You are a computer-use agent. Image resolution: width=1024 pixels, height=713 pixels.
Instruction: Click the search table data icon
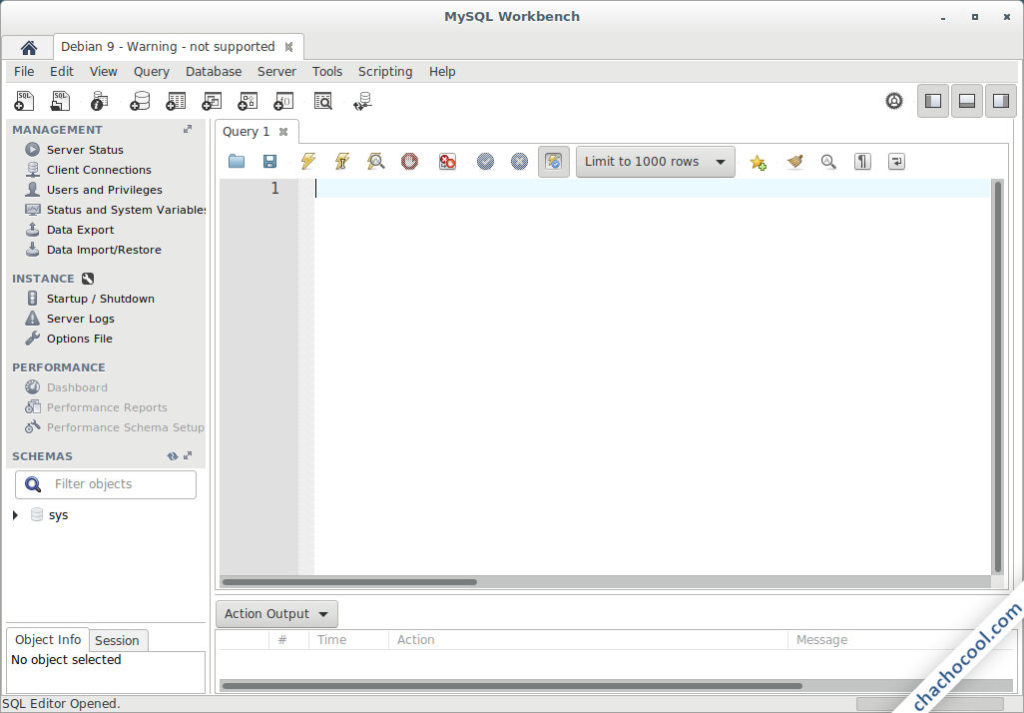point(322,101)
